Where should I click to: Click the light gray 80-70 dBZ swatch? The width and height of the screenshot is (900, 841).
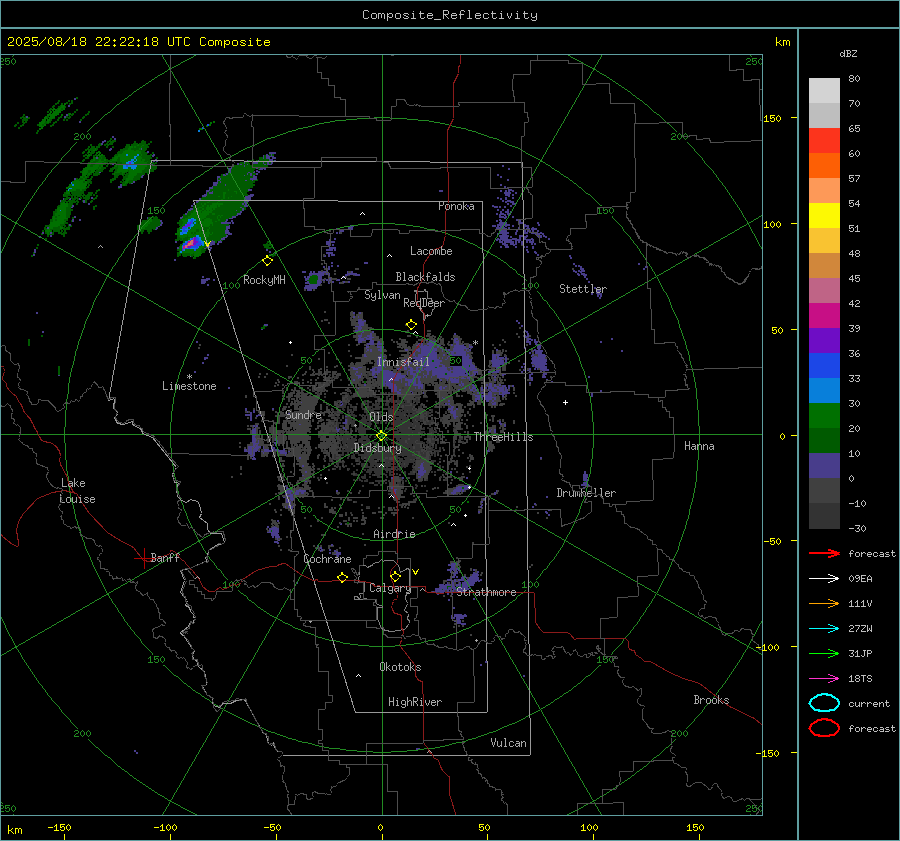[824, 91]
